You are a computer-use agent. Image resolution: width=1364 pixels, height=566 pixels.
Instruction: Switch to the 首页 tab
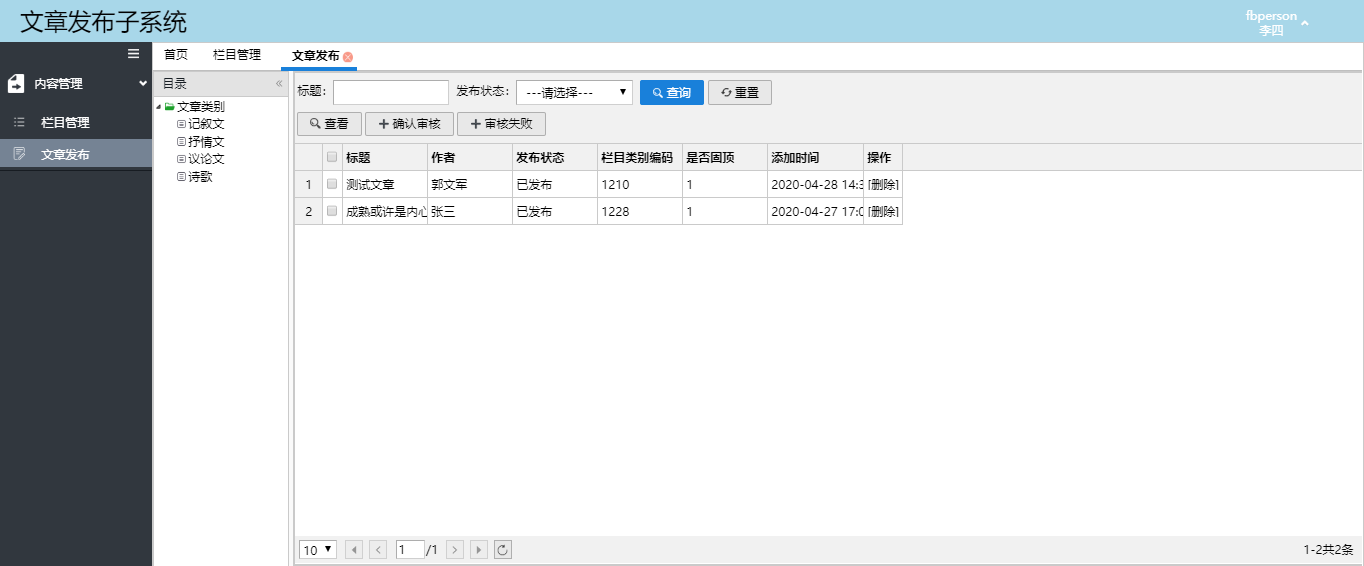point(176,55)
